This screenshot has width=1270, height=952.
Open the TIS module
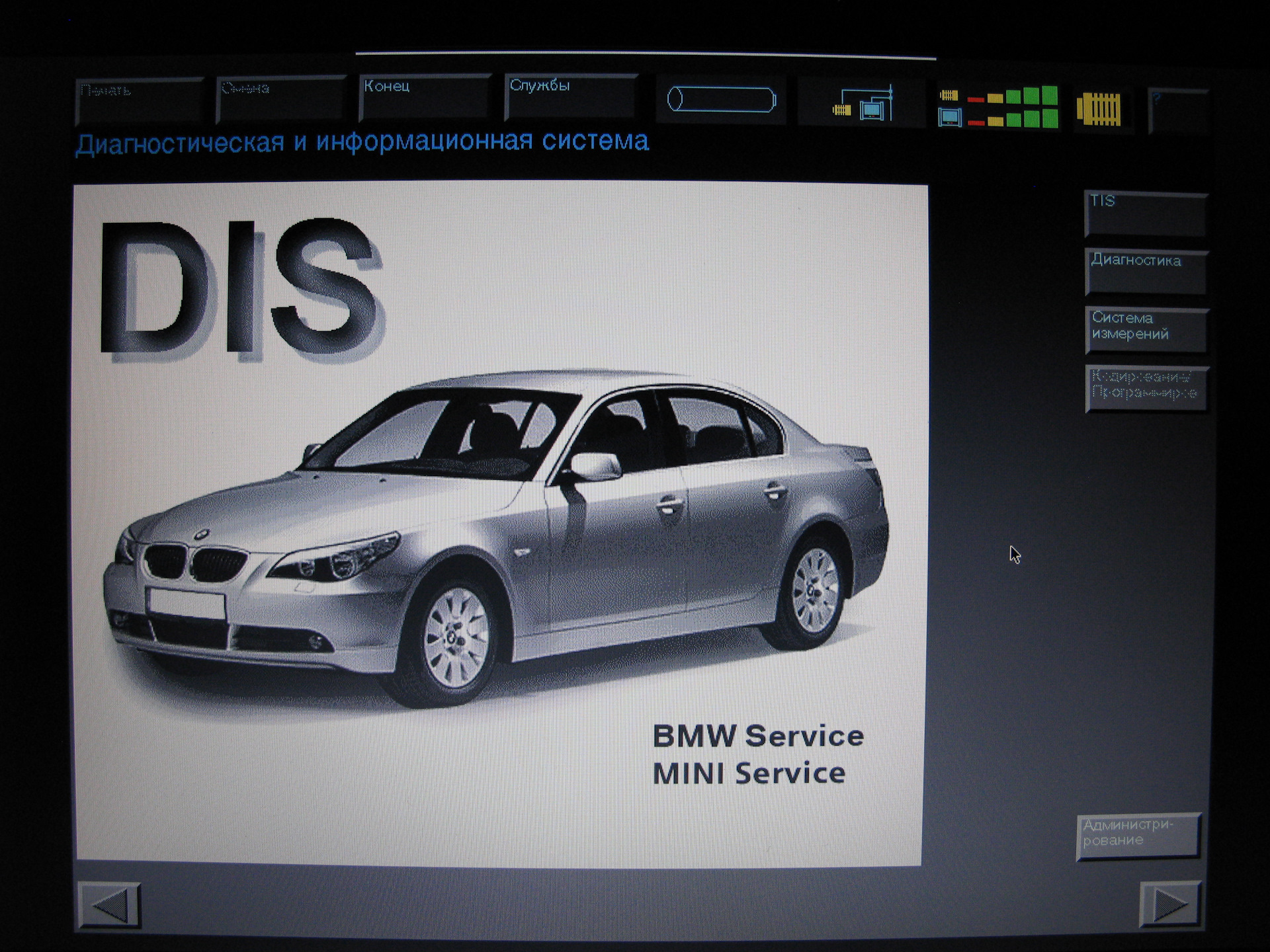1146,213
